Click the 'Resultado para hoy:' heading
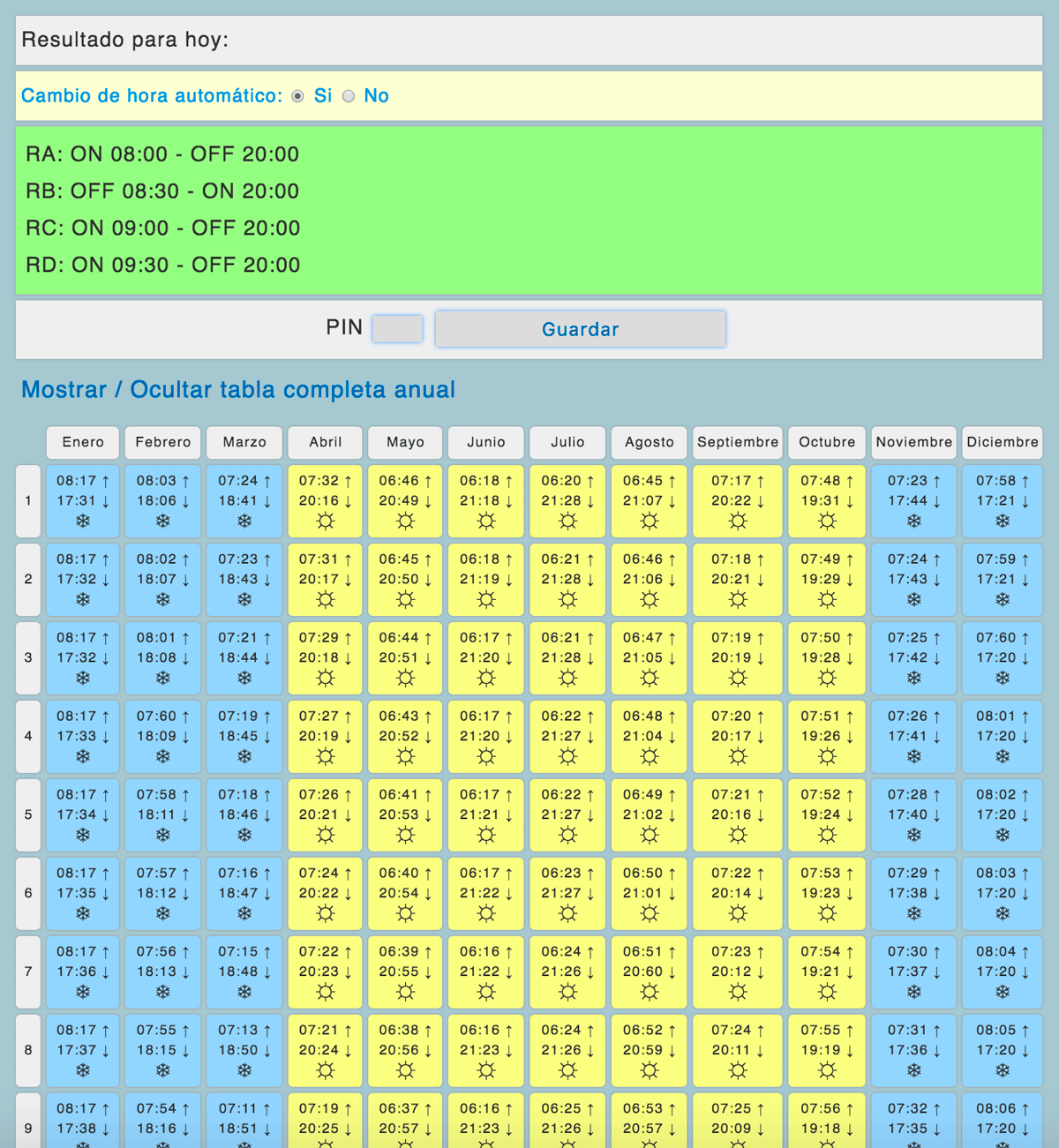This screenshot has width=1059, height=1148. (x=124, y=40)
